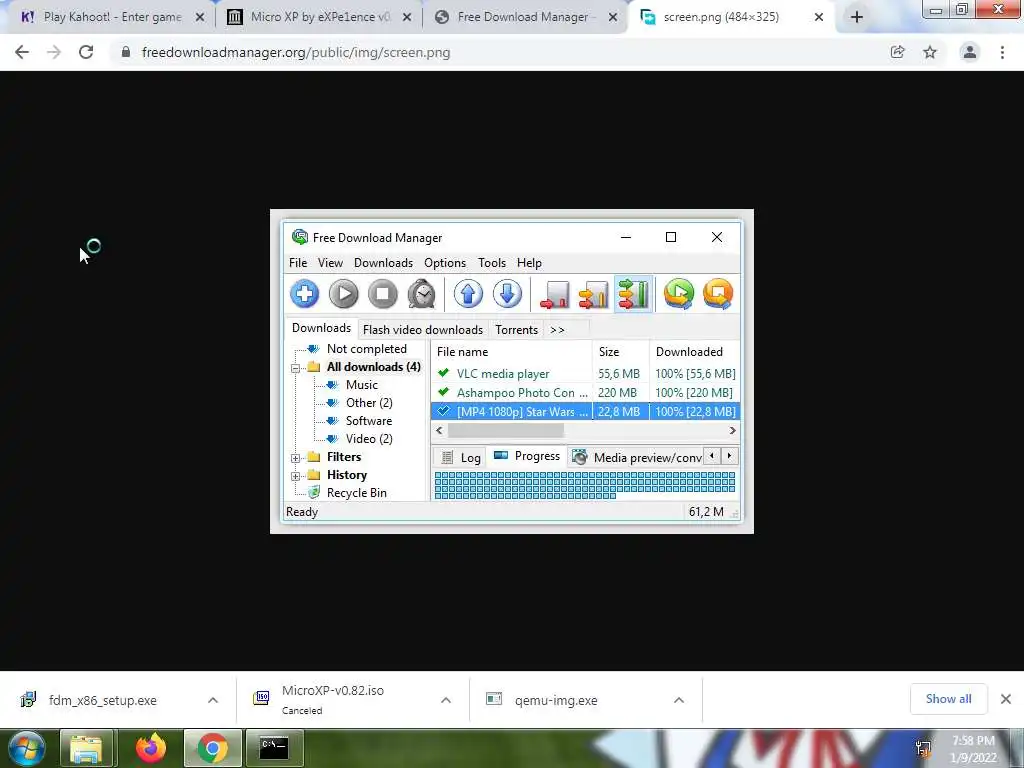This screenshot has height=768, width=1024.
Task: Click the Options menu in the FDM image
Action: [x=445, y=263]
